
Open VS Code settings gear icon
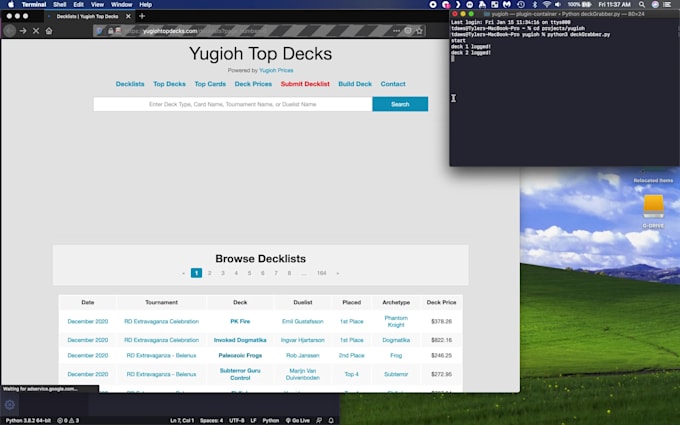pyautogui.click(x=10, y=405)
